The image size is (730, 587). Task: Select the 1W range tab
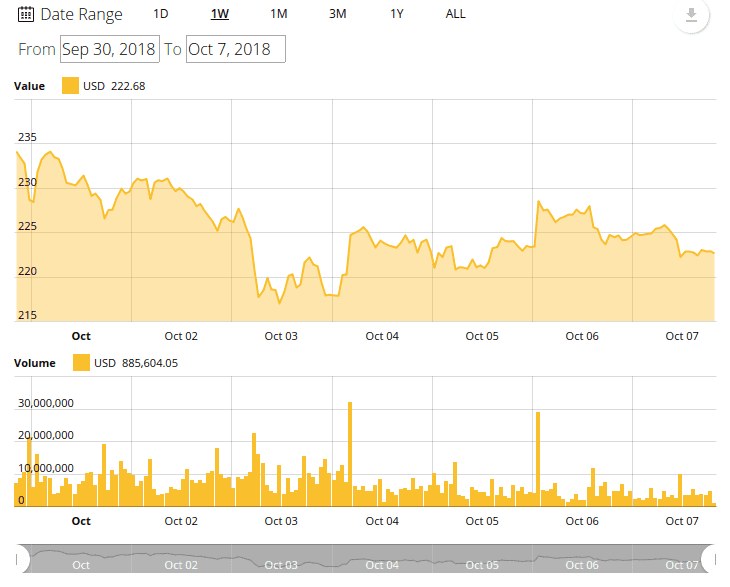pos(220,14)
